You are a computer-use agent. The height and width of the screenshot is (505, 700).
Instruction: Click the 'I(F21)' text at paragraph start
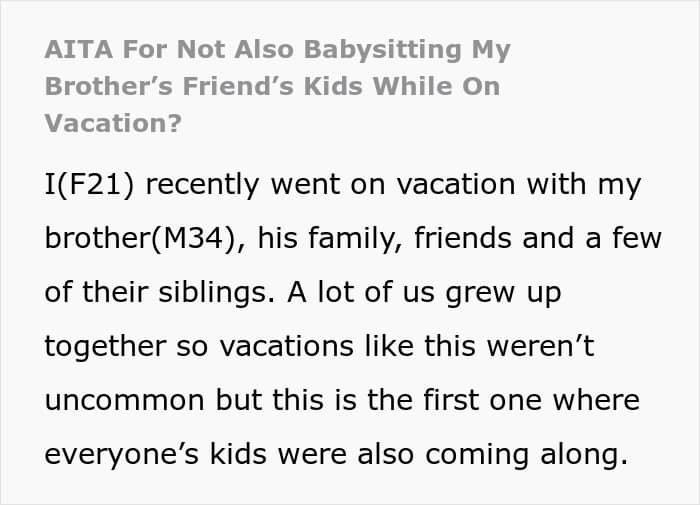point(89,184)
